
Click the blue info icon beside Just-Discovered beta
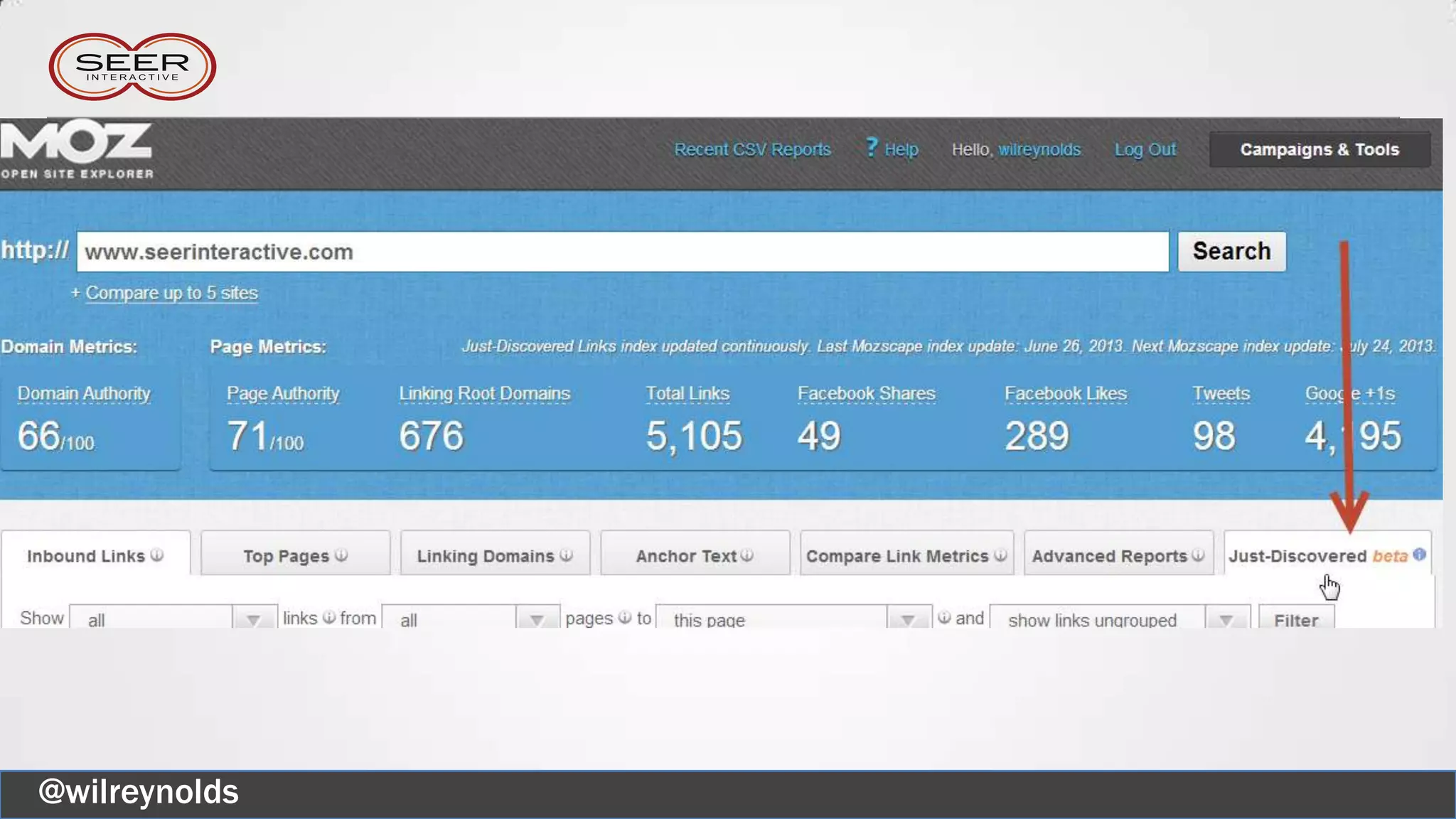pyautogui.click(x=1419, y=554)
